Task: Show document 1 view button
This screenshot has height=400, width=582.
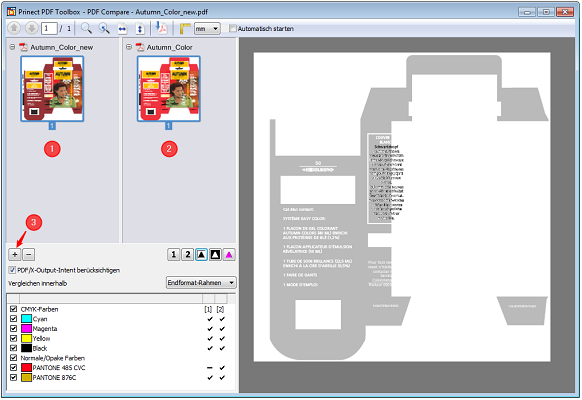Action: point(173,255)
